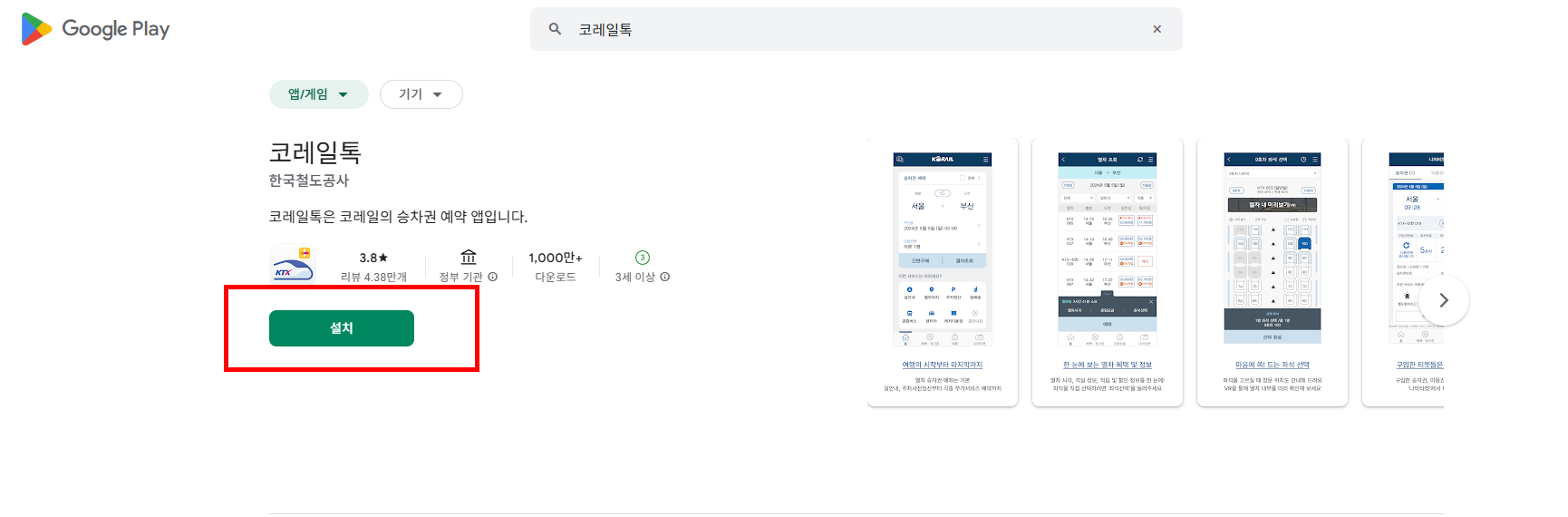Clear the search query with X

coord(1157,29)
